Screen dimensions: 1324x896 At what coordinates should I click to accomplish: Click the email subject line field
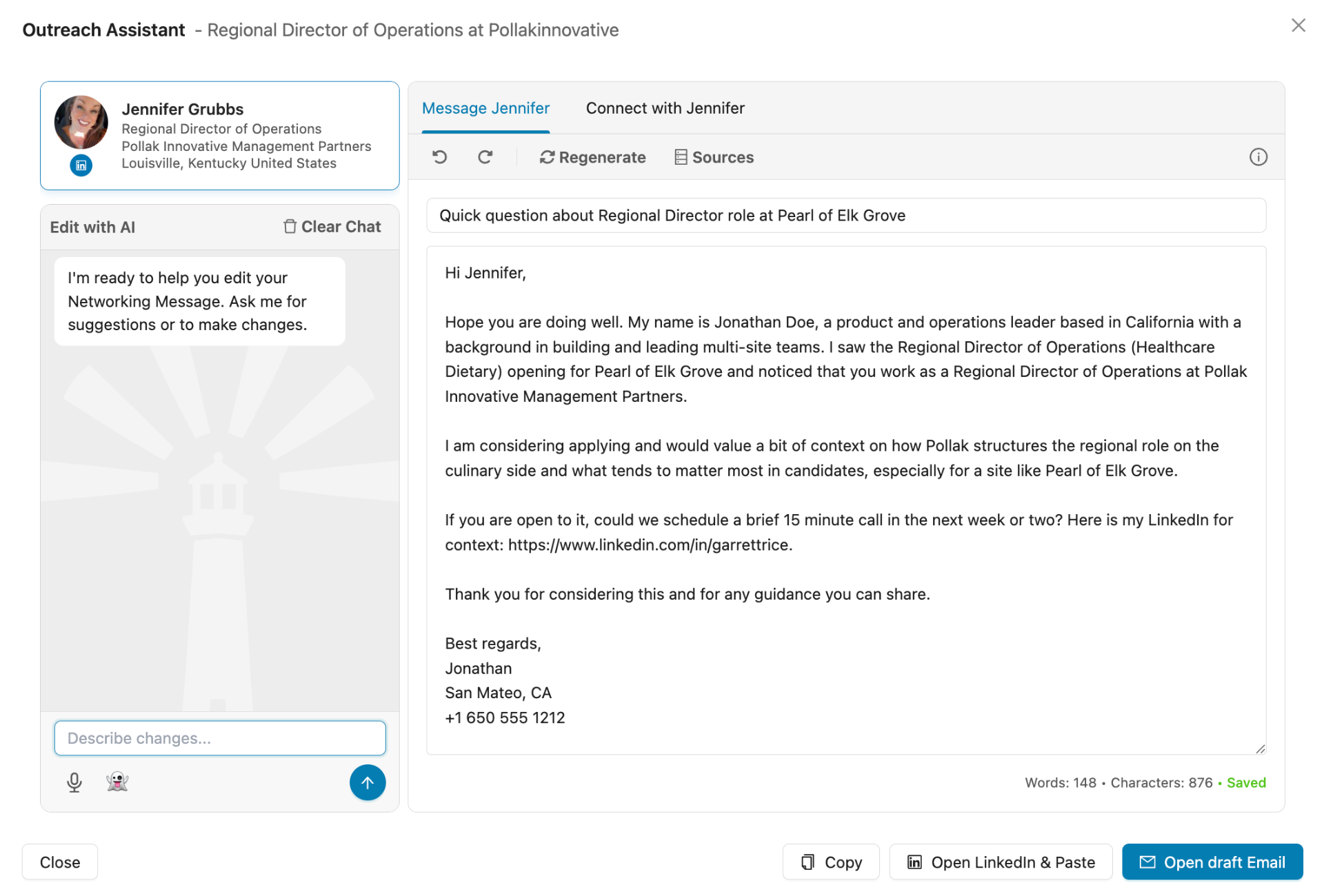(x=846, y=216)
